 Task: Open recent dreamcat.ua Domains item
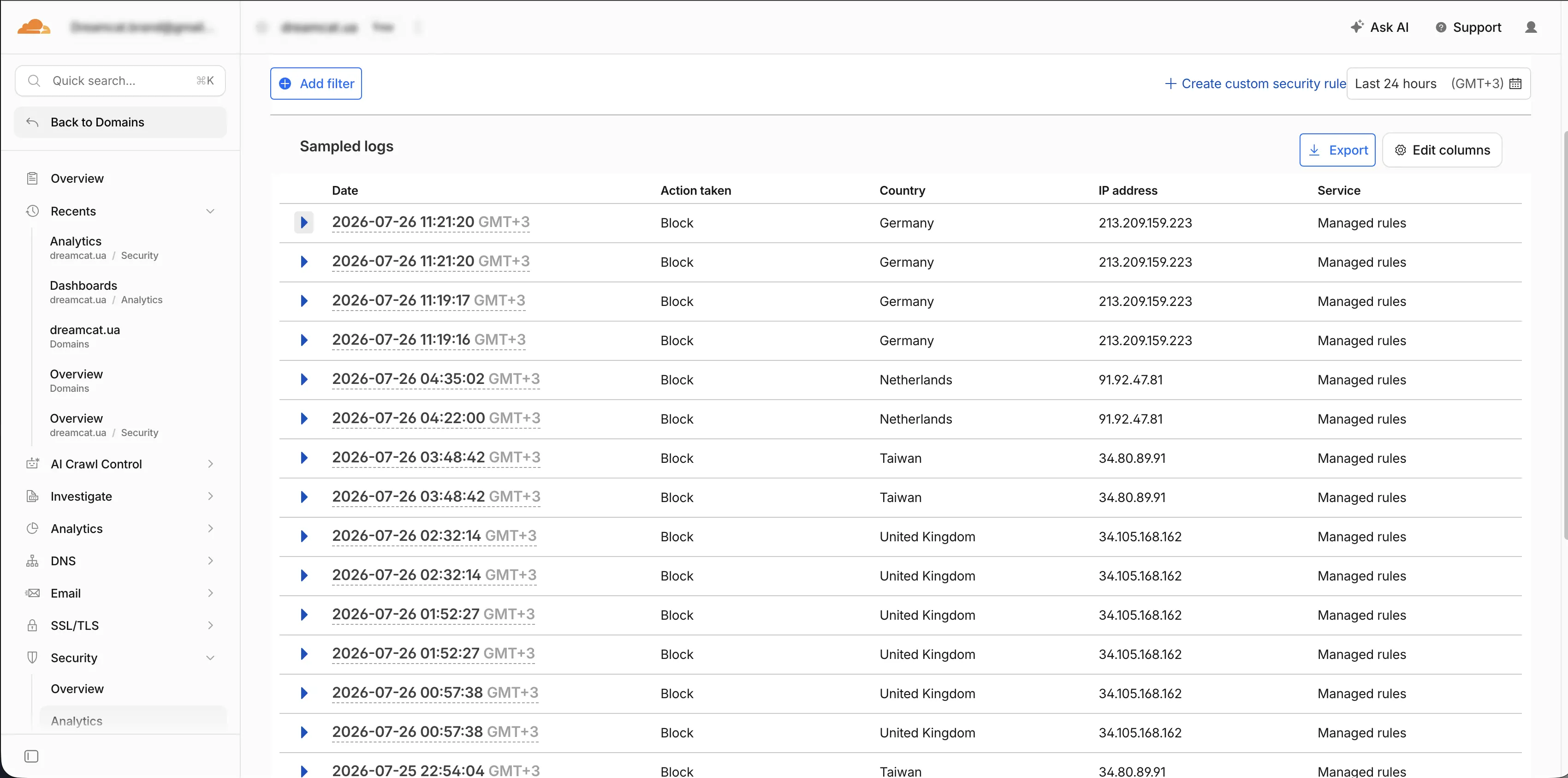point(84,336)
